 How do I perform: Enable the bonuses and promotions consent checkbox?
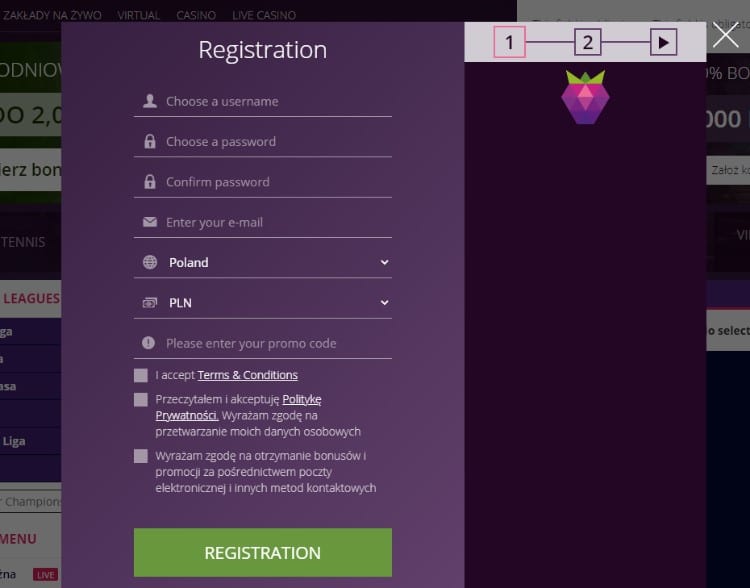(141, 456)
